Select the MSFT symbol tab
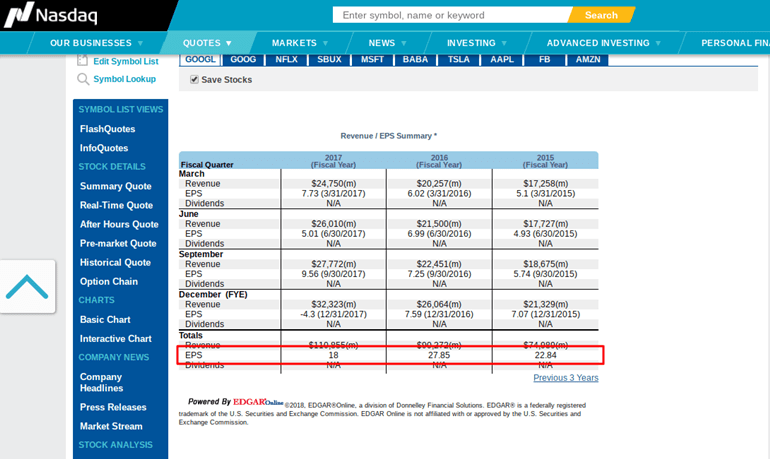The width and height of the screenshot is (770, 459). (x=372, y=59)
